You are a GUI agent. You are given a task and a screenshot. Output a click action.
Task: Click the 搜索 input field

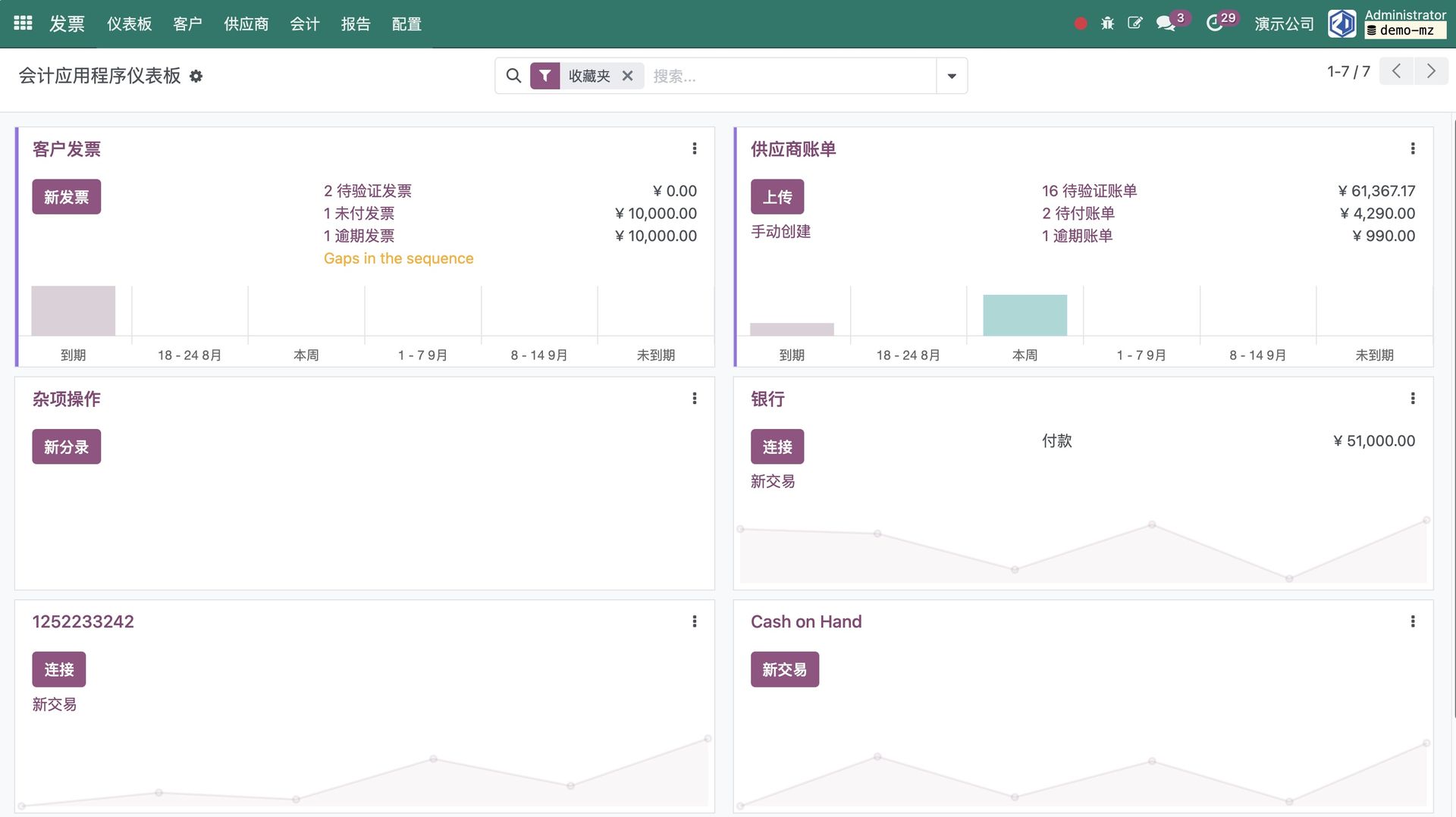[x=789, y=76]
